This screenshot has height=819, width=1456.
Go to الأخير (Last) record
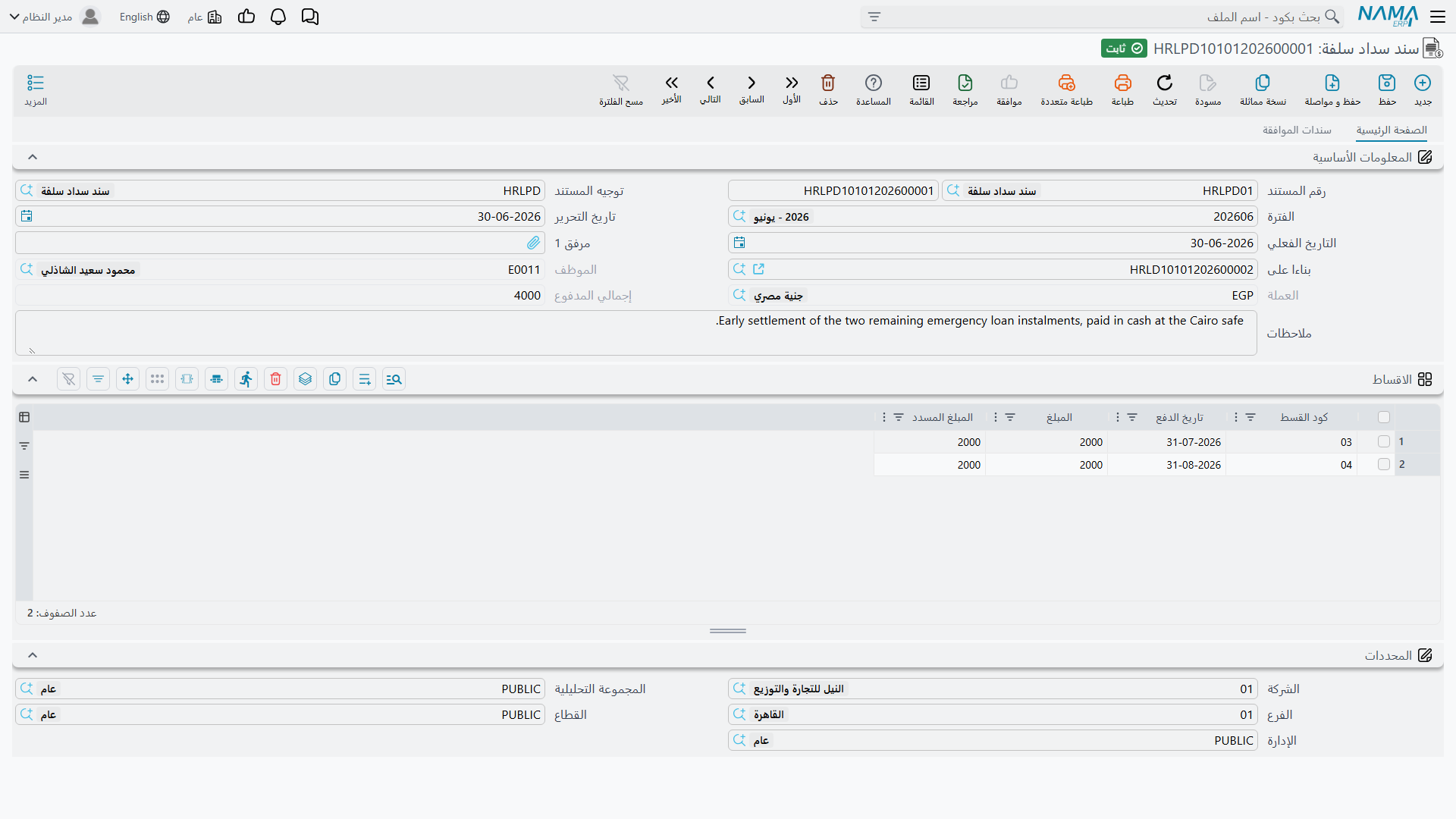click(x=671, y=83)
